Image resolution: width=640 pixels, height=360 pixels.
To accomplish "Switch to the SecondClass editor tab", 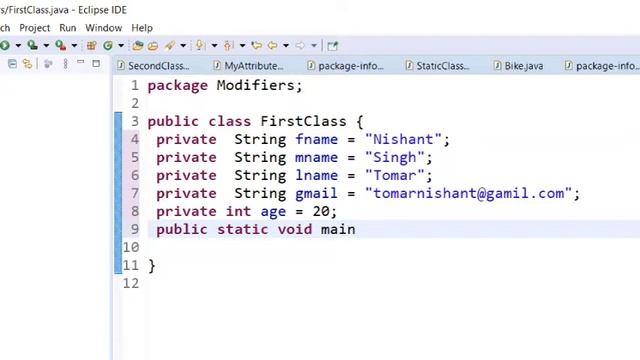I will coord(153,66).
